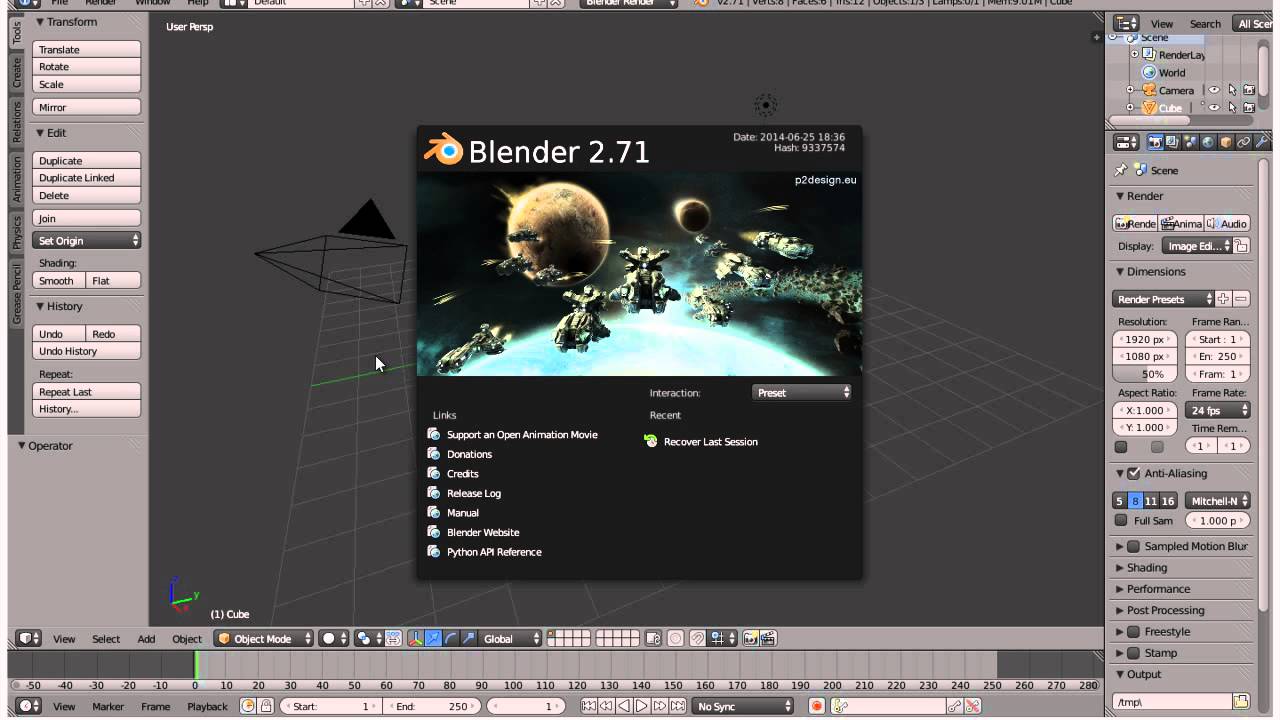Click the timeline End frame field
This screenshot has height=720, width=1280.
432,706
